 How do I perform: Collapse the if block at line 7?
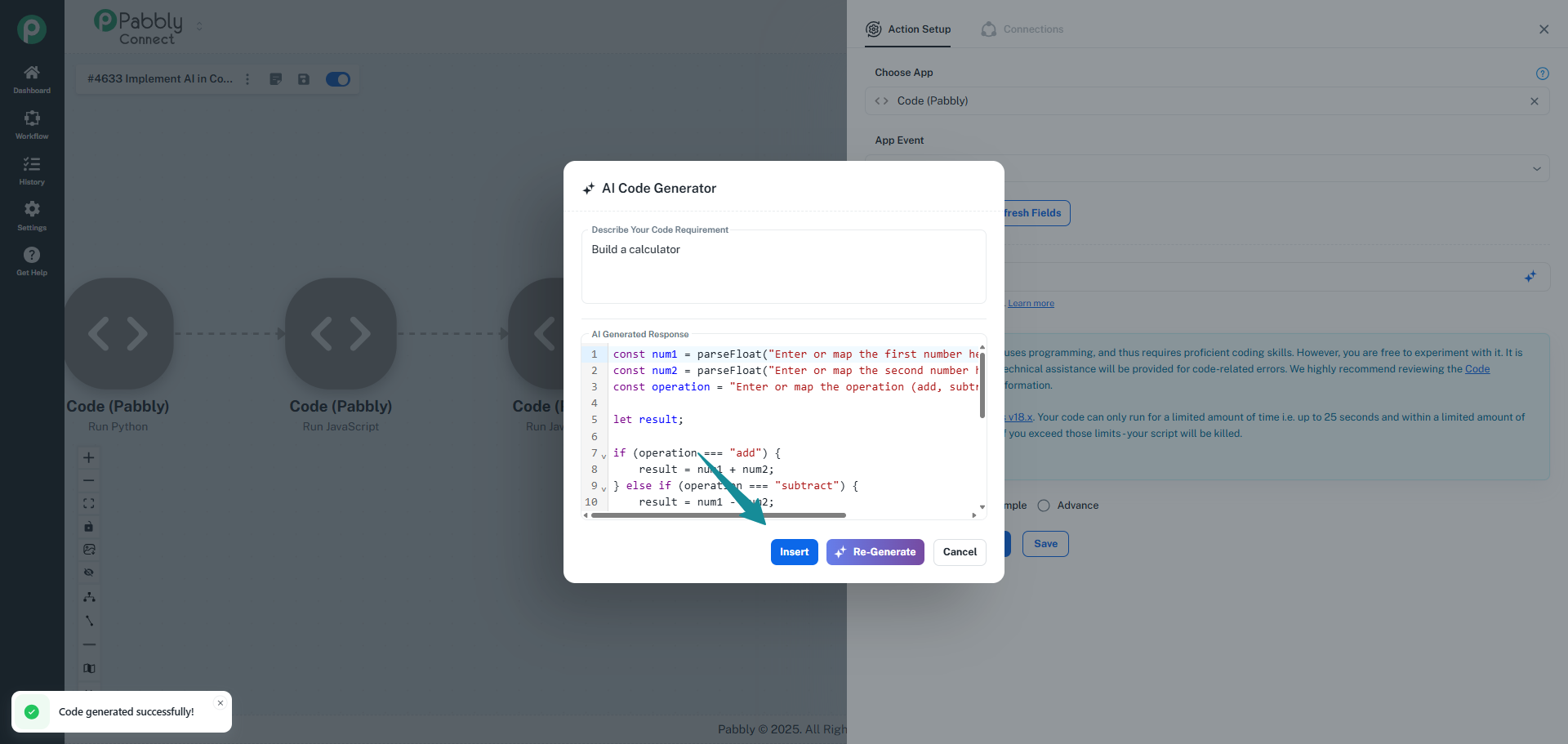(x=604, y=455)
